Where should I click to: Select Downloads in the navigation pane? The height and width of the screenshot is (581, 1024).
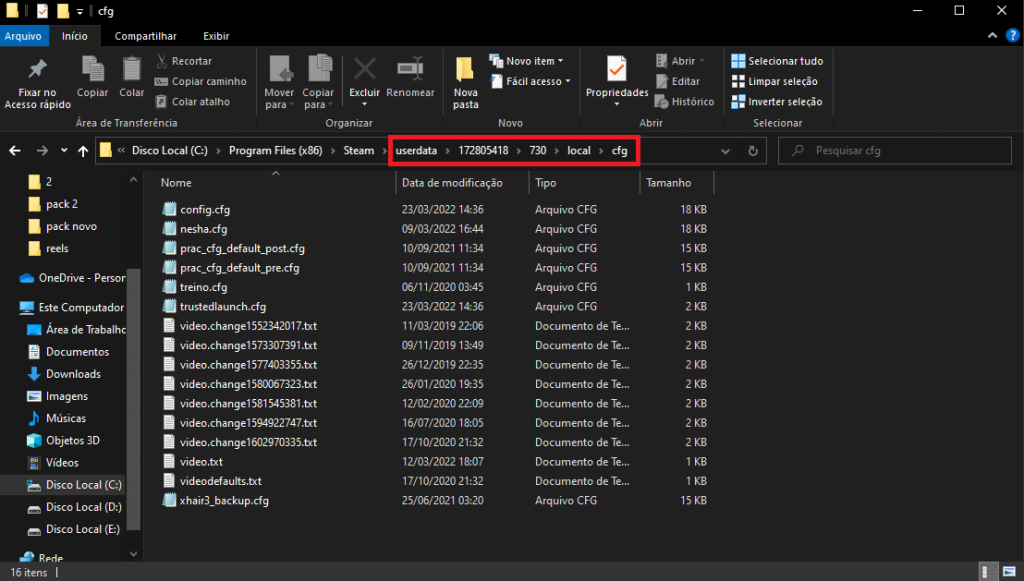[73, 374]
